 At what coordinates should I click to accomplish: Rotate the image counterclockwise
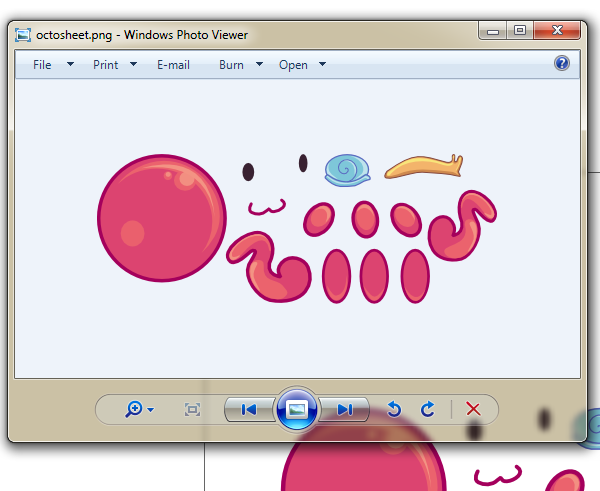394,409
